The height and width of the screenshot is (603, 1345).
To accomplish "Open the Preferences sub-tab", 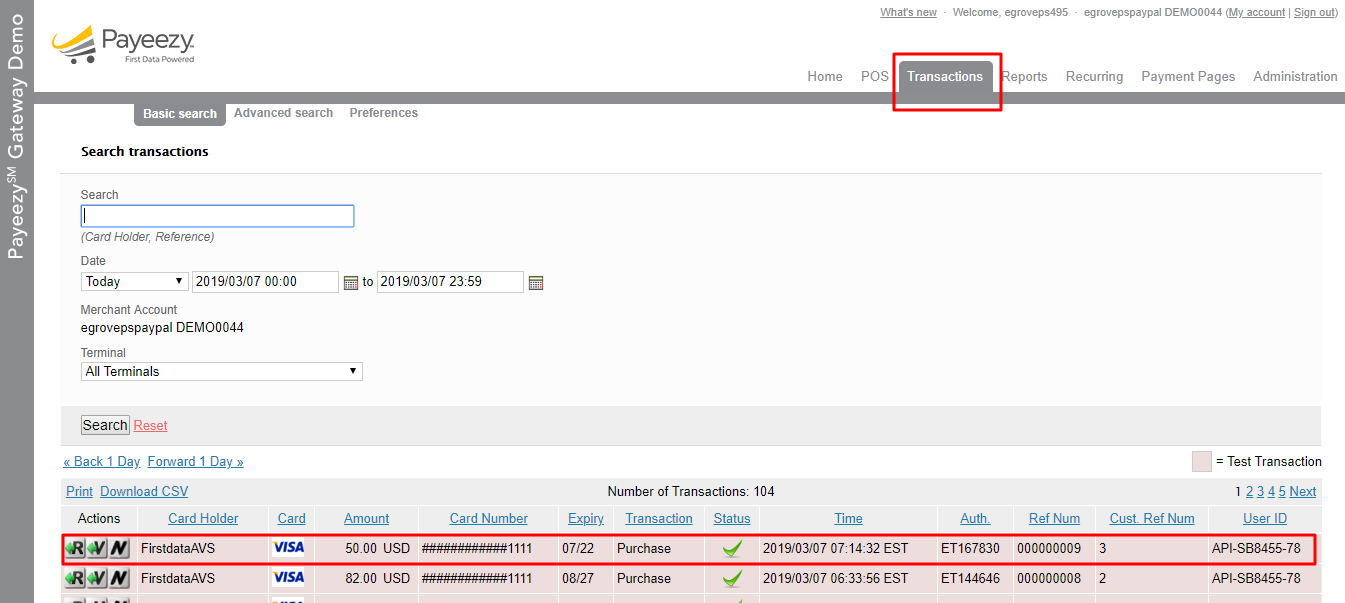I will coord(384,113).
